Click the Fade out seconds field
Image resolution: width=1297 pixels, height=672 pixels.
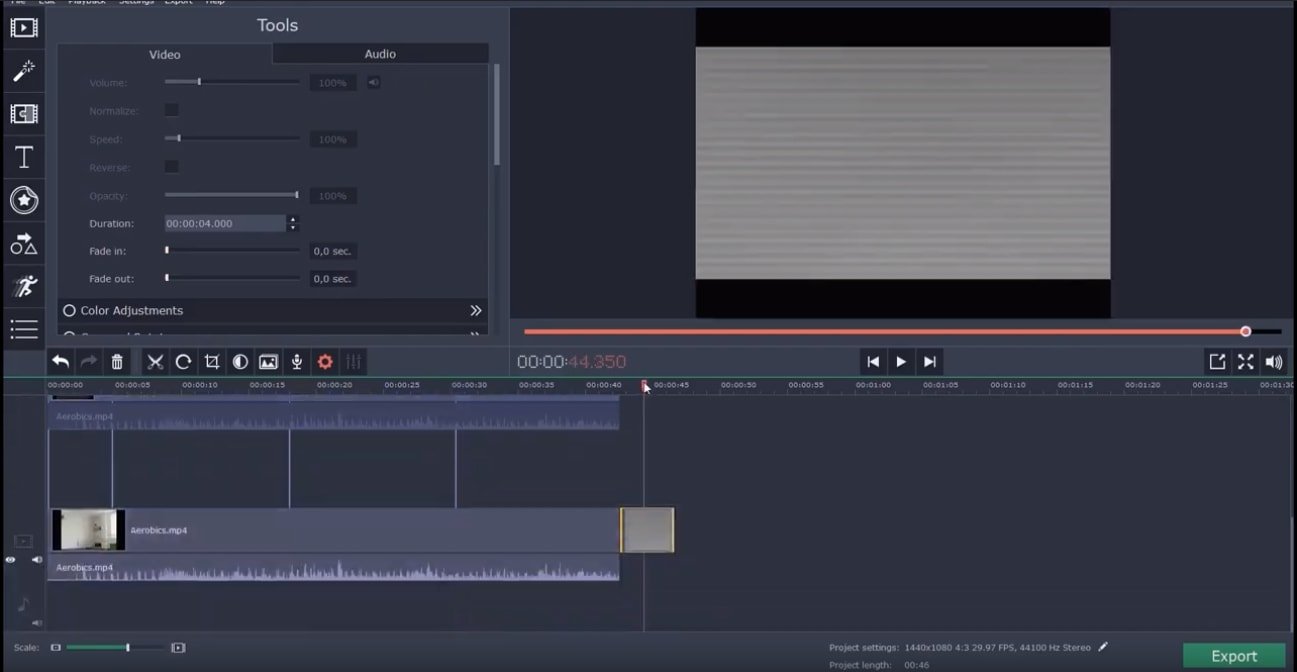(333, 279)
